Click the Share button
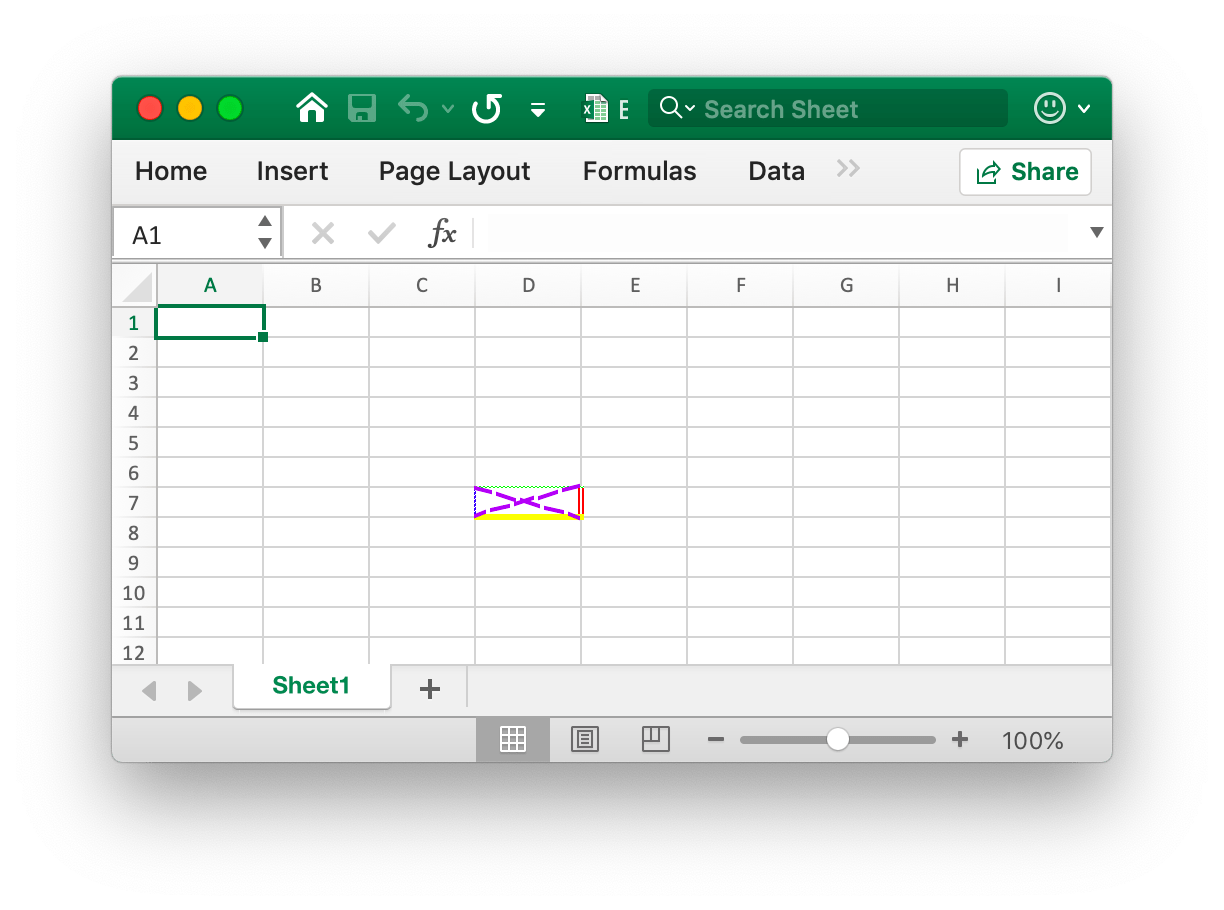The height and width of the screenshot is (910, 1224). click(x=1025, y=172)
